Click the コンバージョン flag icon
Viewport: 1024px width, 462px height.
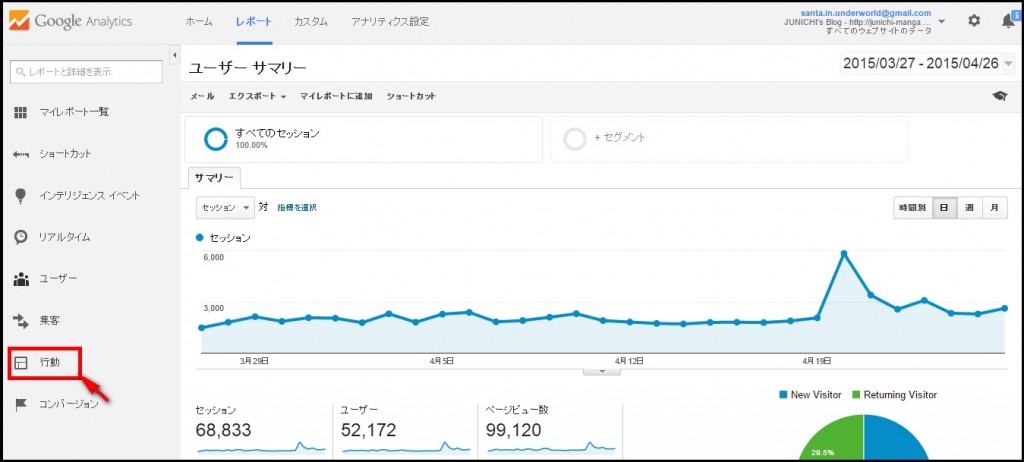[21, 404]
